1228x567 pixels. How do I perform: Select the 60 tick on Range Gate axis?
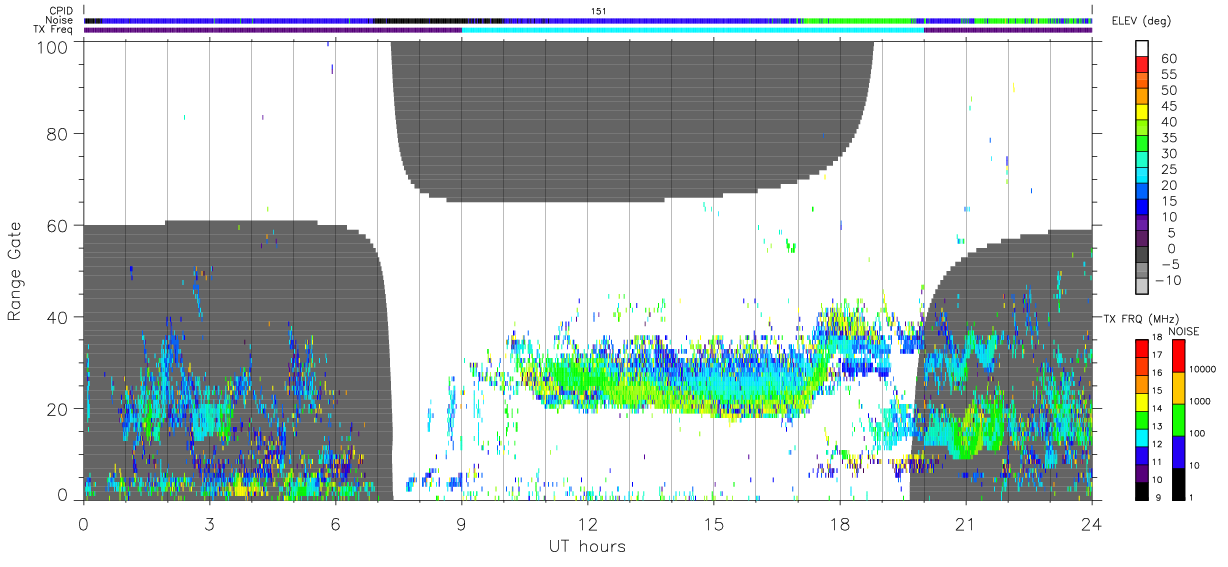click(x=57, y=226)
